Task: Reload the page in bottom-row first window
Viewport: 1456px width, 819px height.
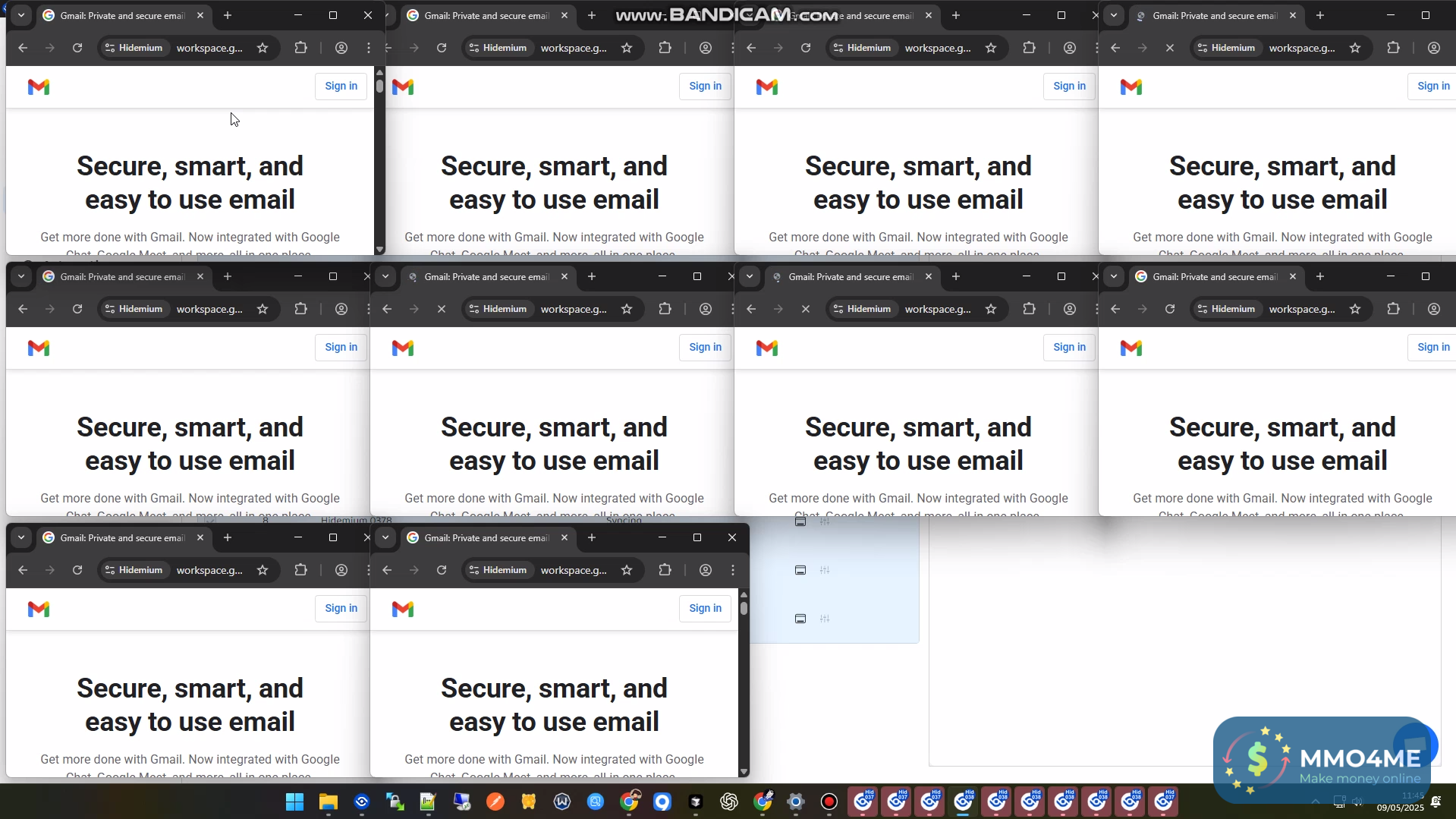Action: tap(77, 570)
